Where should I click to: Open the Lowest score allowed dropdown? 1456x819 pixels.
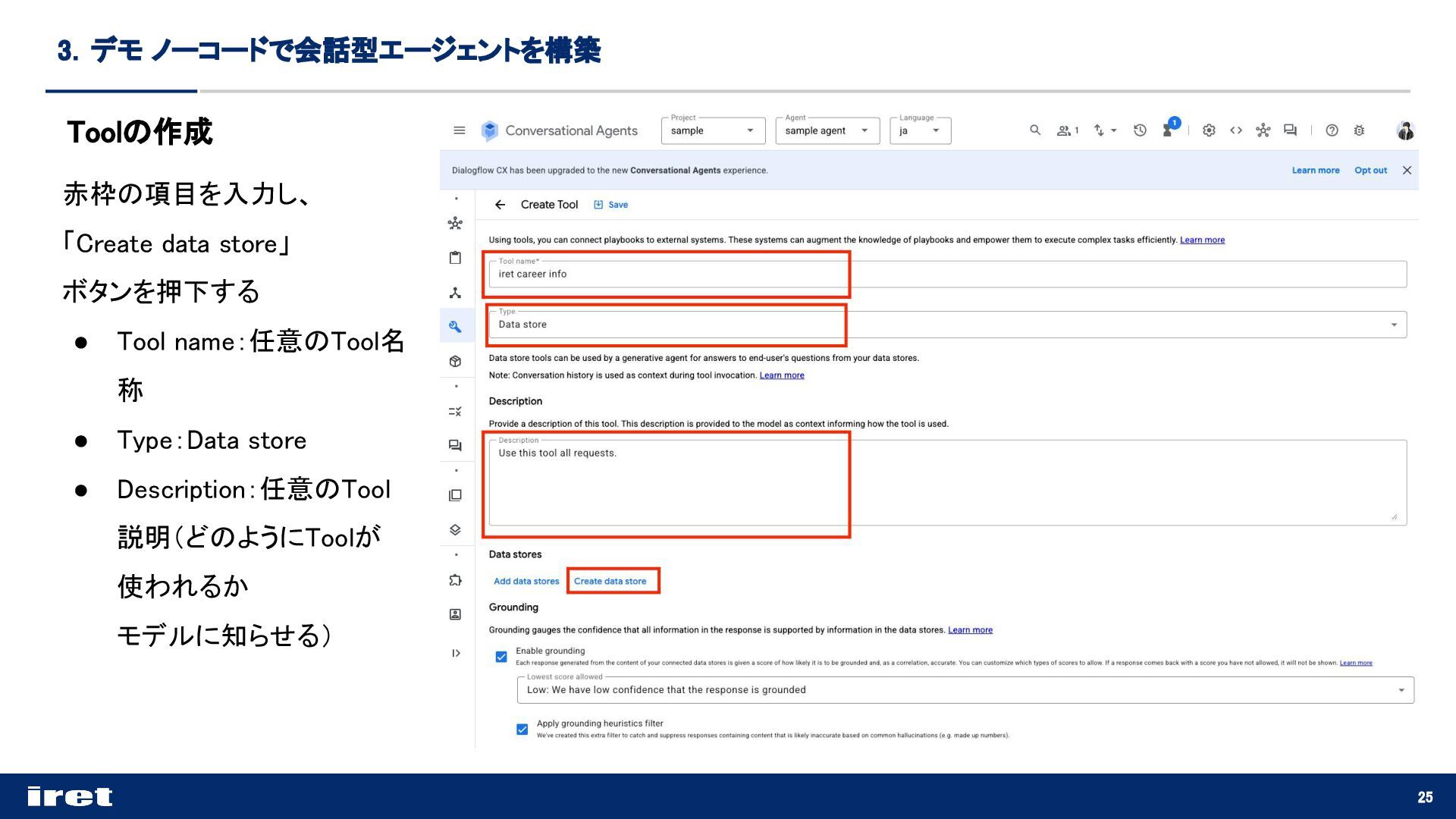(965, 690)
